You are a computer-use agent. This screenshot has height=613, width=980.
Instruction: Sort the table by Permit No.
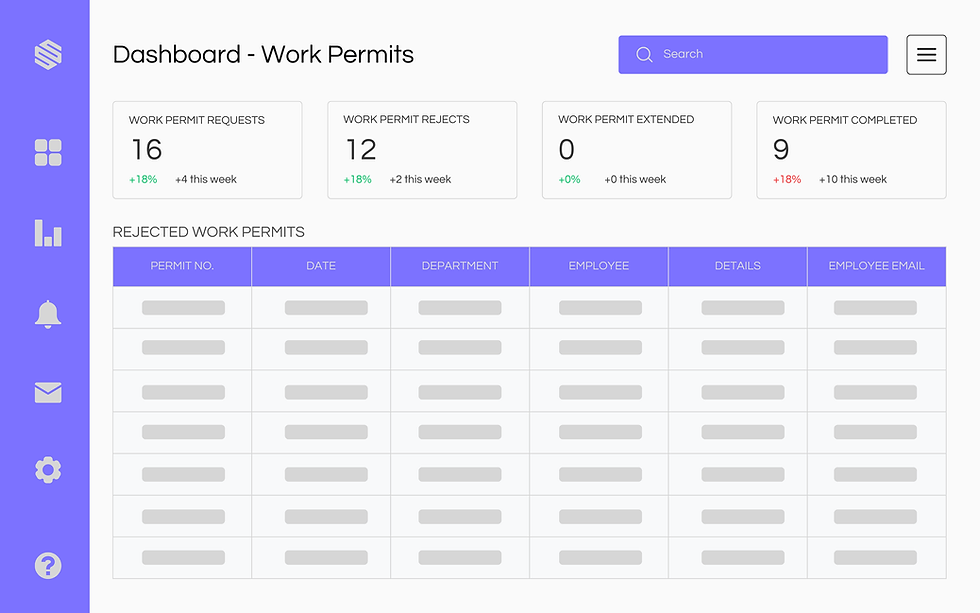tap(181, 266)
